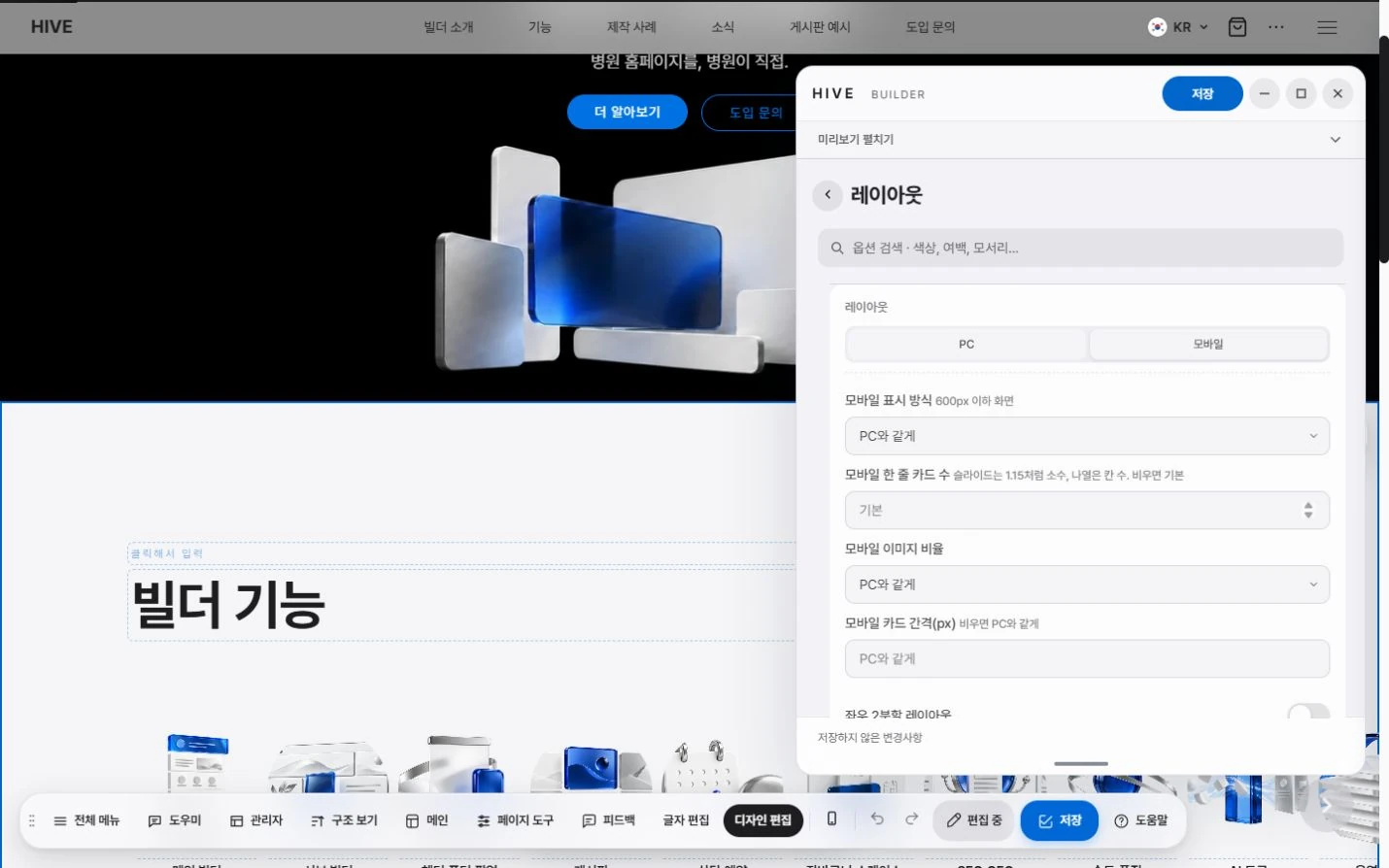Click the 모바일 카드 간격(px) input field
1389x868 pixels.
pyautogui.click(x=1087, y=658)
